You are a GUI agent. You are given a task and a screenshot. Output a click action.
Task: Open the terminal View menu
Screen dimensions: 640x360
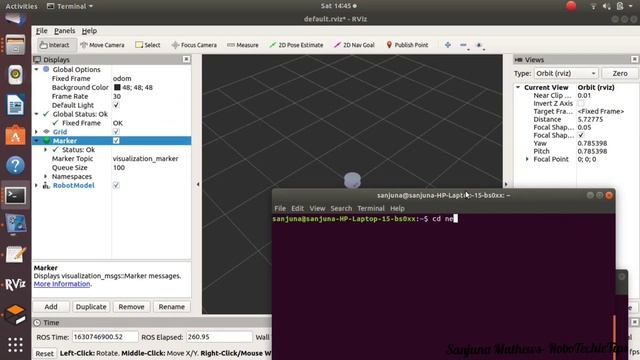click(x=317, y=208)
